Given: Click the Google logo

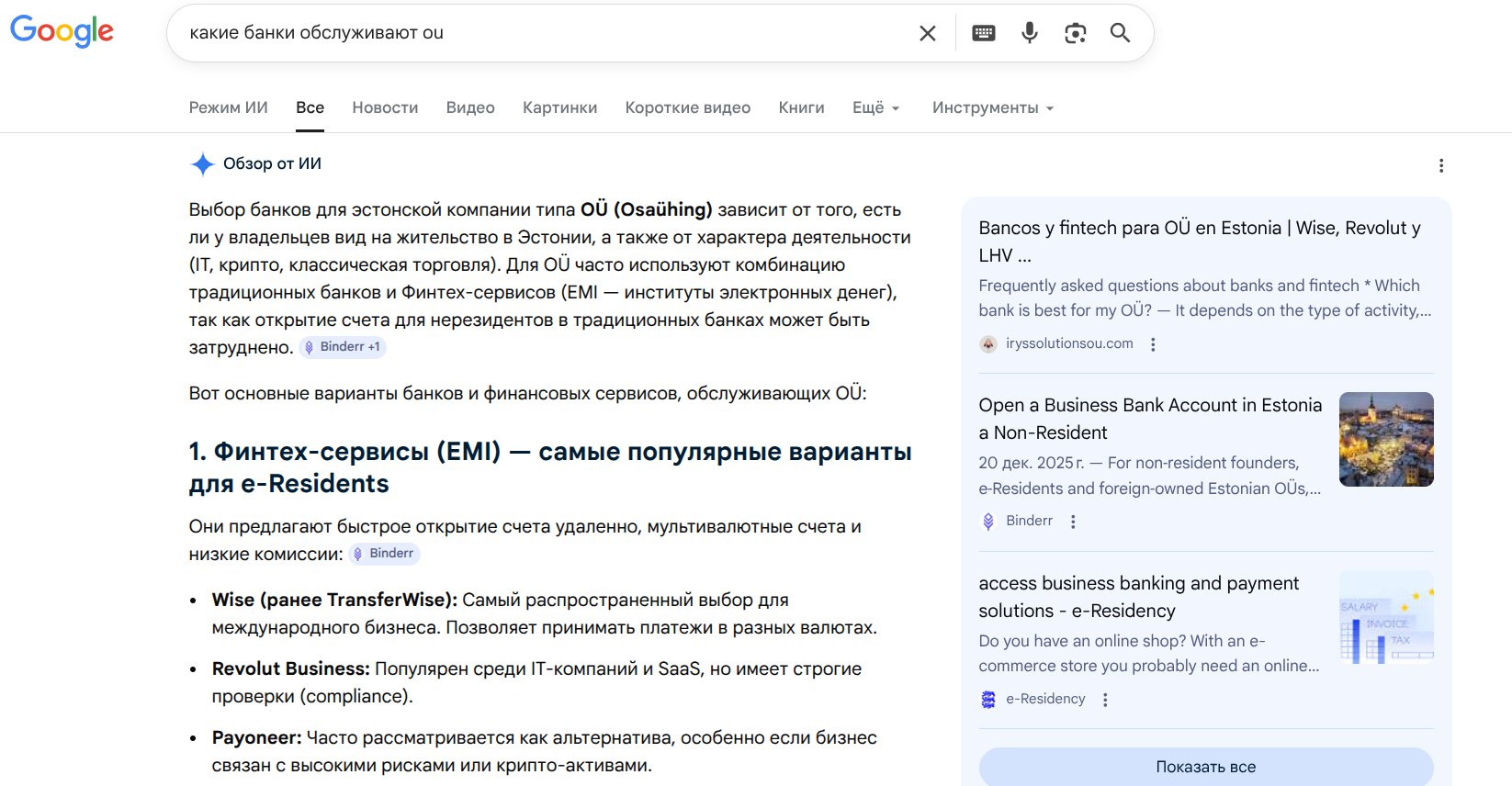Looking at the screenshot, I should (x=62, y=31).
